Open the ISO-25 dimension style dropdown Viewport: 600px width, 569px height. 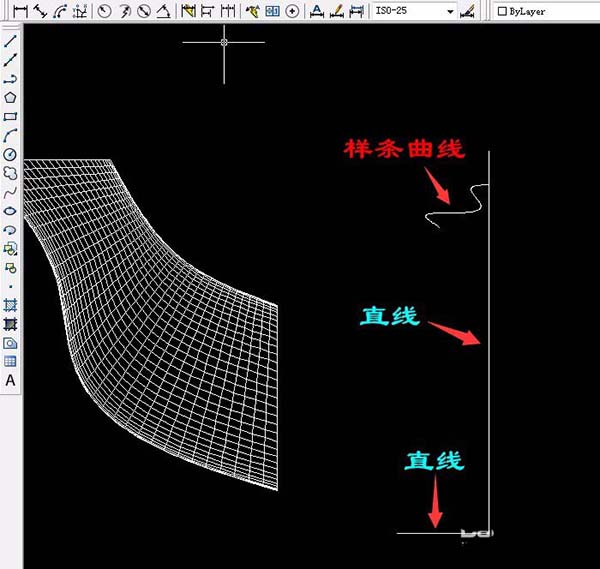[451, 11]
